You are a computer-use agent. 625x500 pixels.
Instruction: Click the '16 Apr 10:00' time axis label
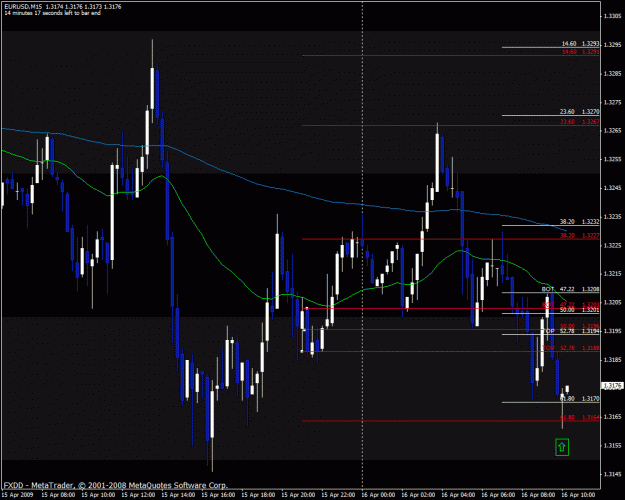578,495
